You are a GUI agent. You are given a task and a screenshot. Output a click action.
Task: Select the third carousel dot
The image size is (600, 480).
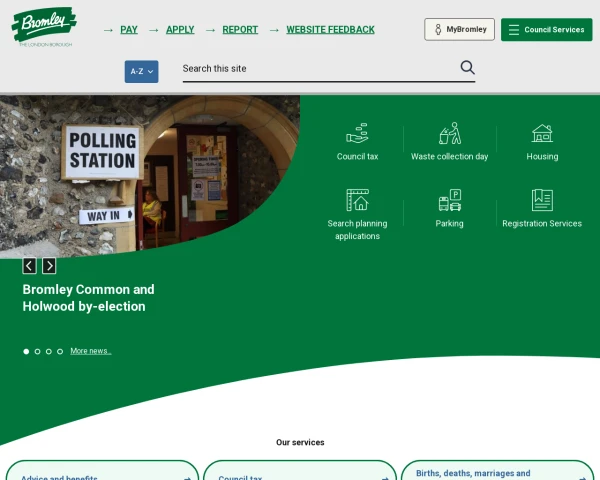point(49,351)
